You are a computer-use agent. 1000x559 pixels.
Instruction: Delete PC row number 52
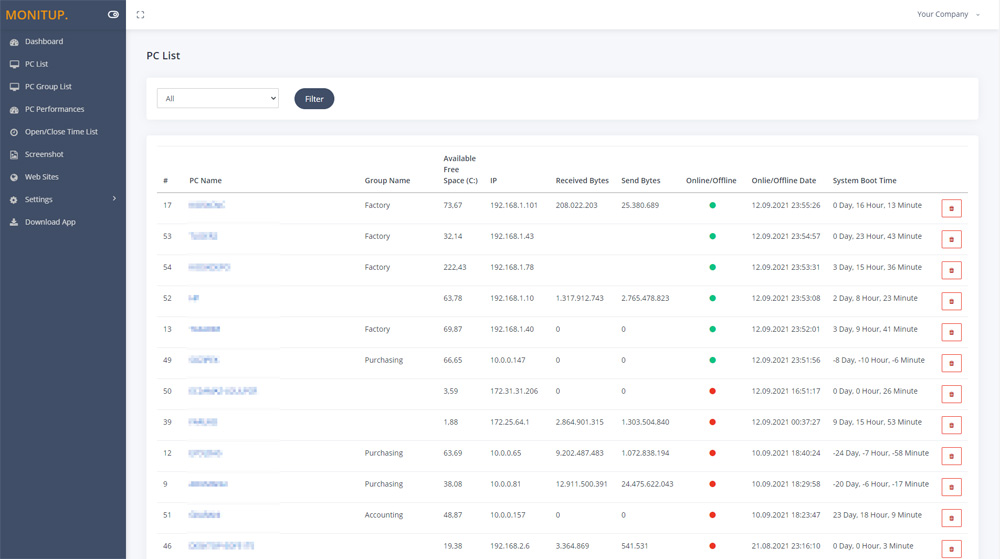tap(951, 301)
